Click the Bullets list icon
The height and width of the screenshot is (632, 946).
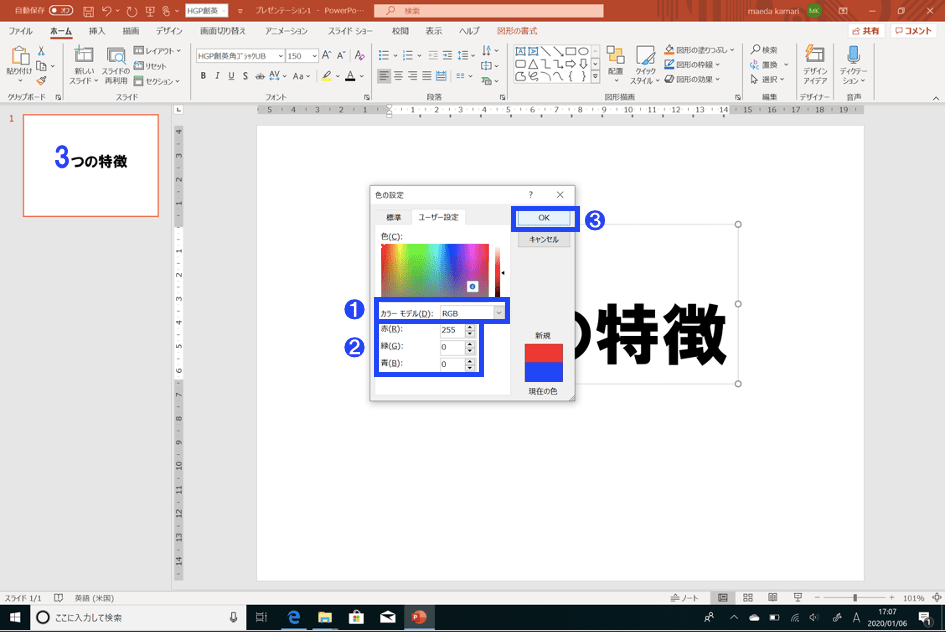point(384,55)
